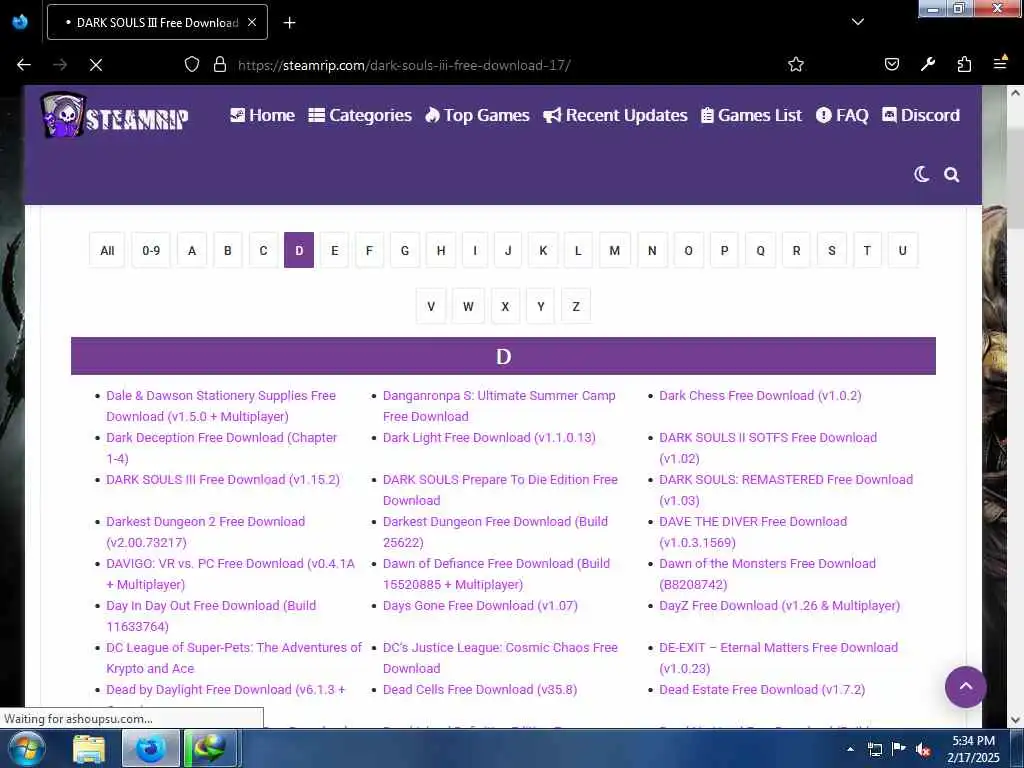Open the tracking protection shield
The image size is (1024, 768).
coord(191,65)
